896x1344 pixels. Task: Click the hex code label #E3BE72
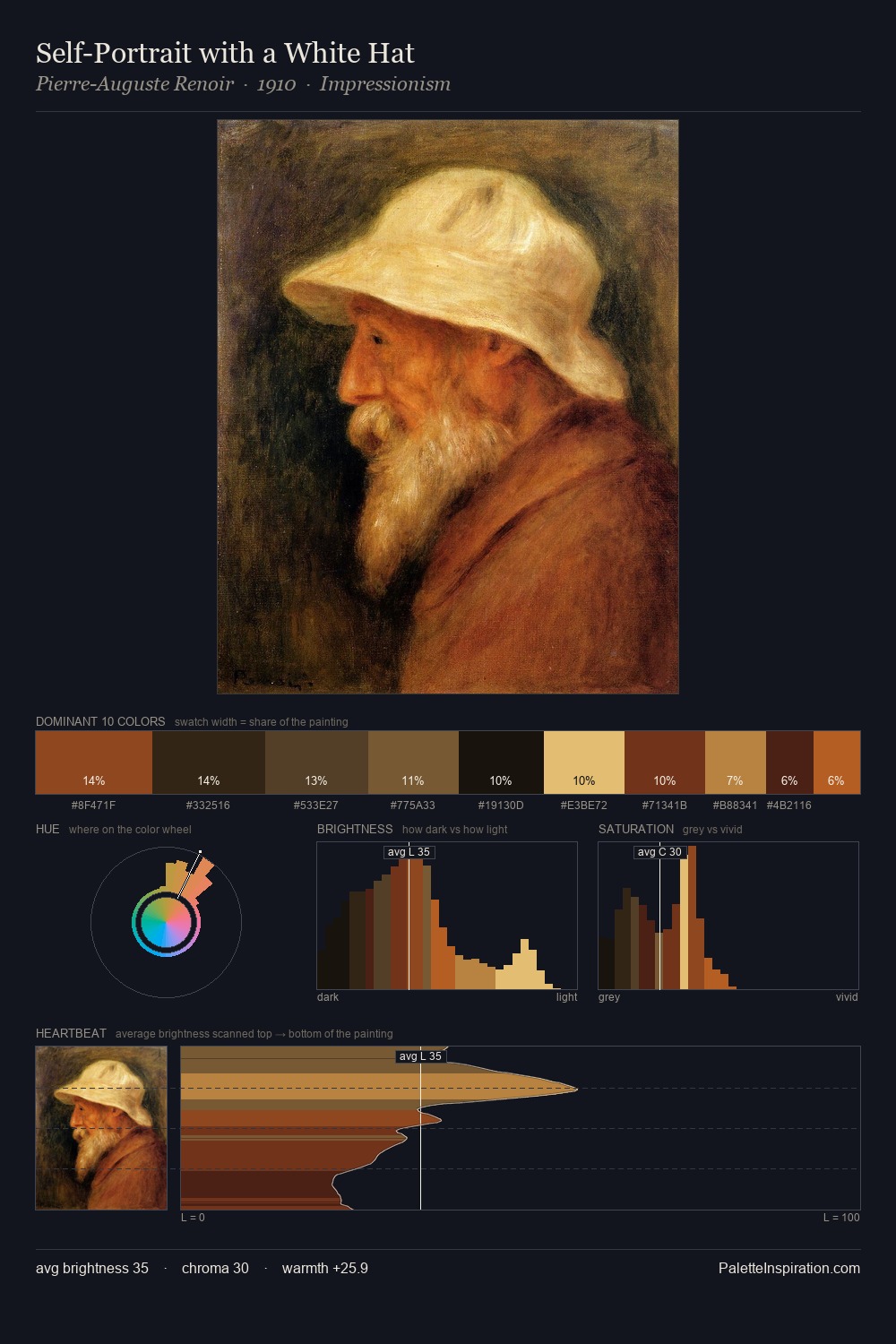584,806
